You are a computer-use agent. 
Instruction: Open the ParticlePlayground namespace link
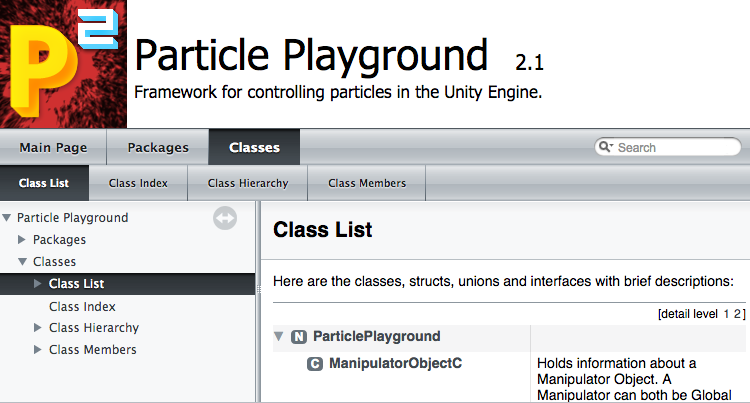(x=376, y=337)
